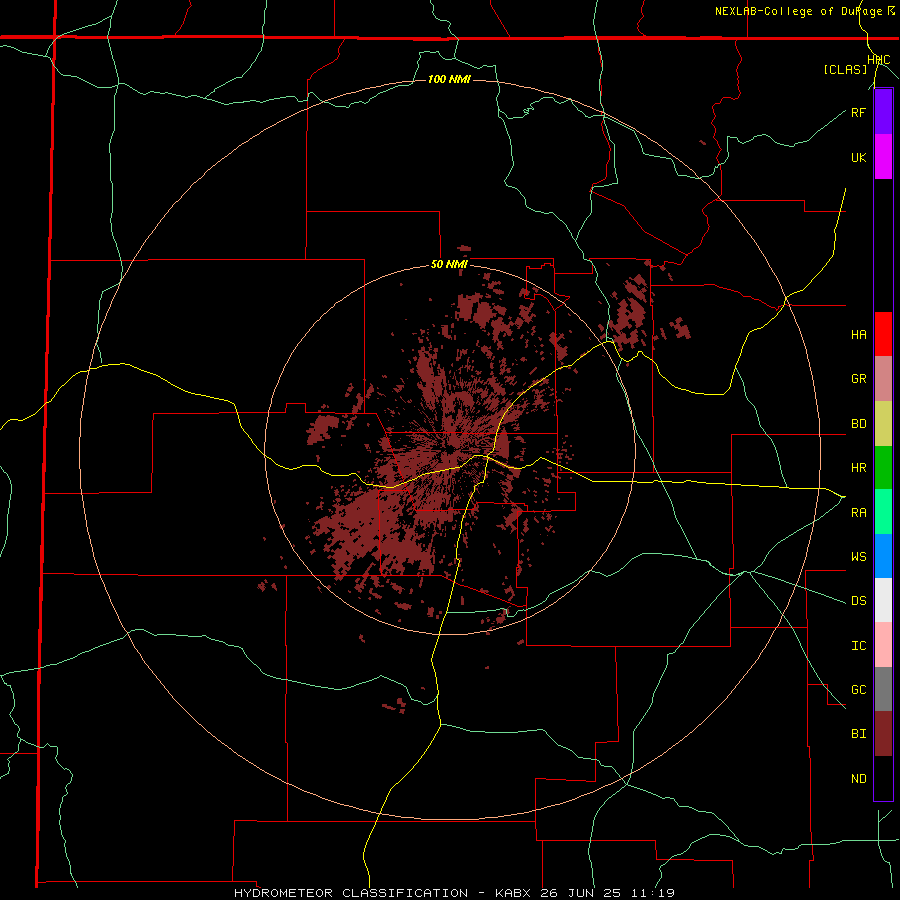Click the ND black legend block

point(883,778)
